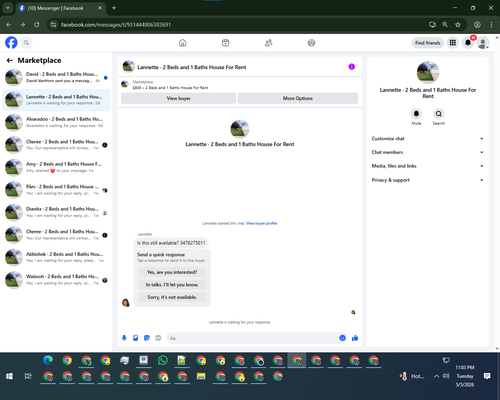500x400 pixels.
Task: Send 'Yes, are you interested?' quick response
Action: tap(172, 272)
